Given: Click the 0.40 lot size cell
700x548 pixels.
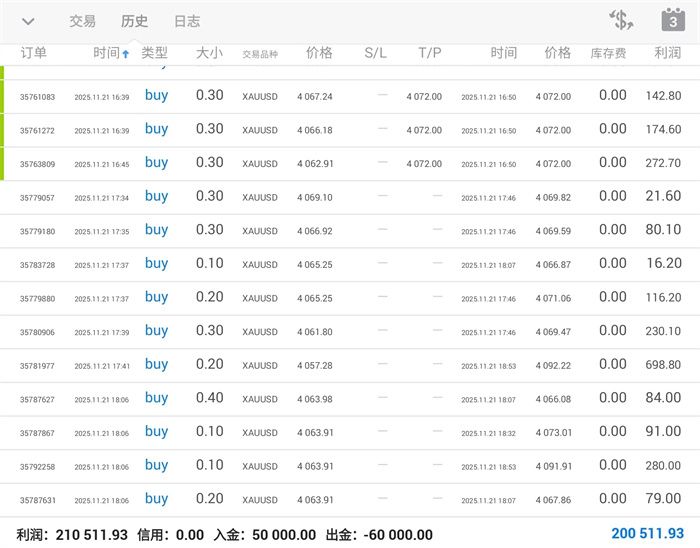Looking at the screenshot, I should point(209,398).
